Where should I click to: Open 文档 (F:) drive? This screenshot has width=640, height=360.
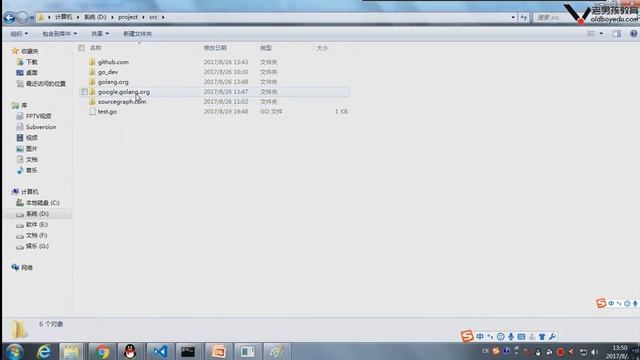[x=36, y=236]
